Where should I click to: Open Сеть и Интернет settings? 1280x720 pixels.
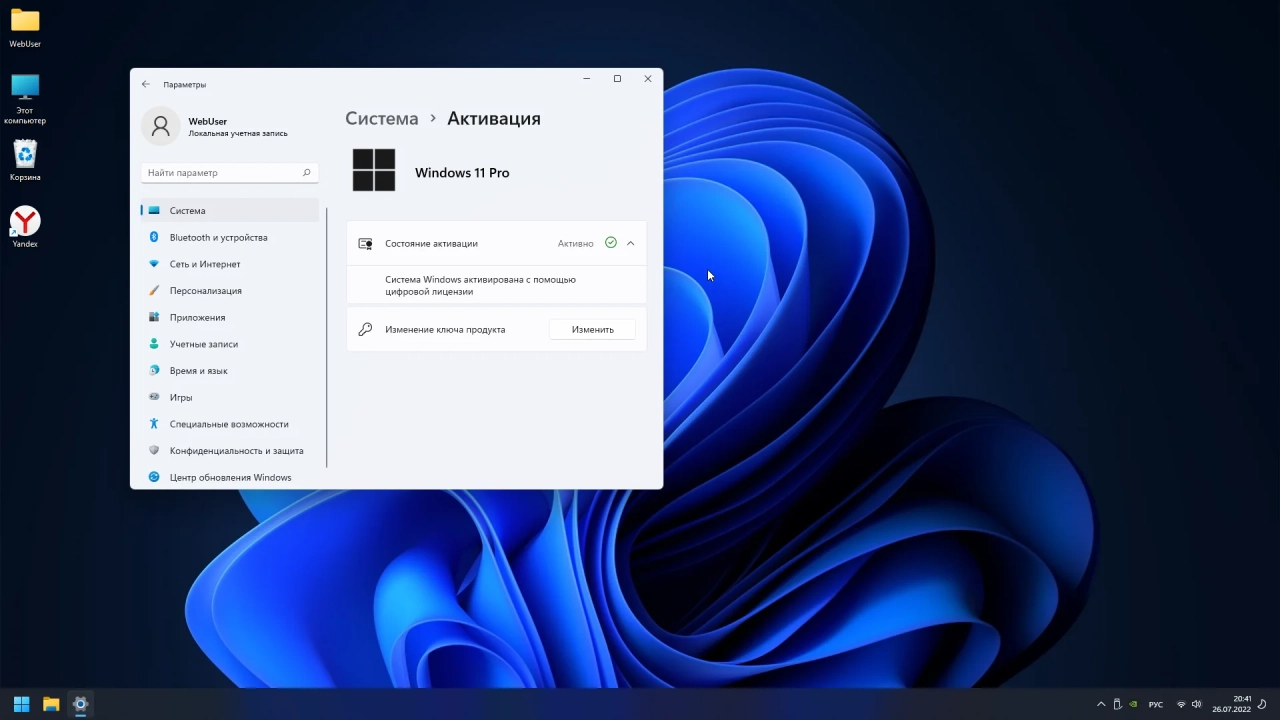[x=230, y=264]
